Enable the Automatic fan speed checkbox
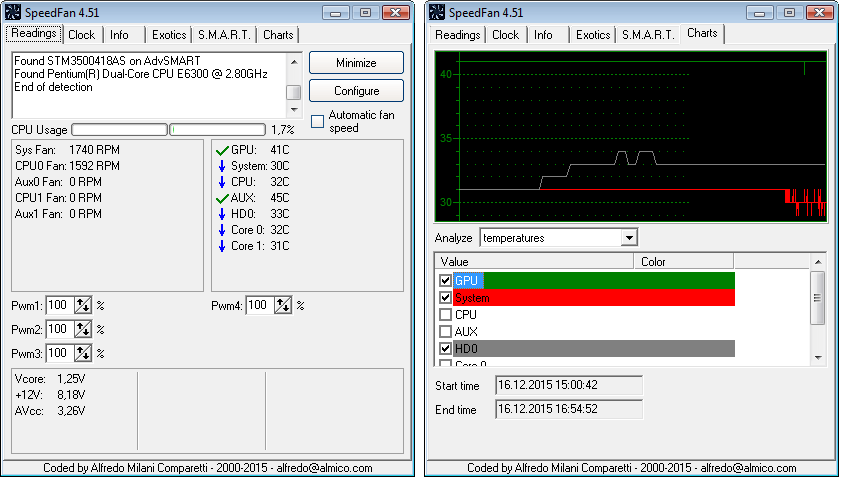This screenshot has width=841, height=477. coord(317,121)
